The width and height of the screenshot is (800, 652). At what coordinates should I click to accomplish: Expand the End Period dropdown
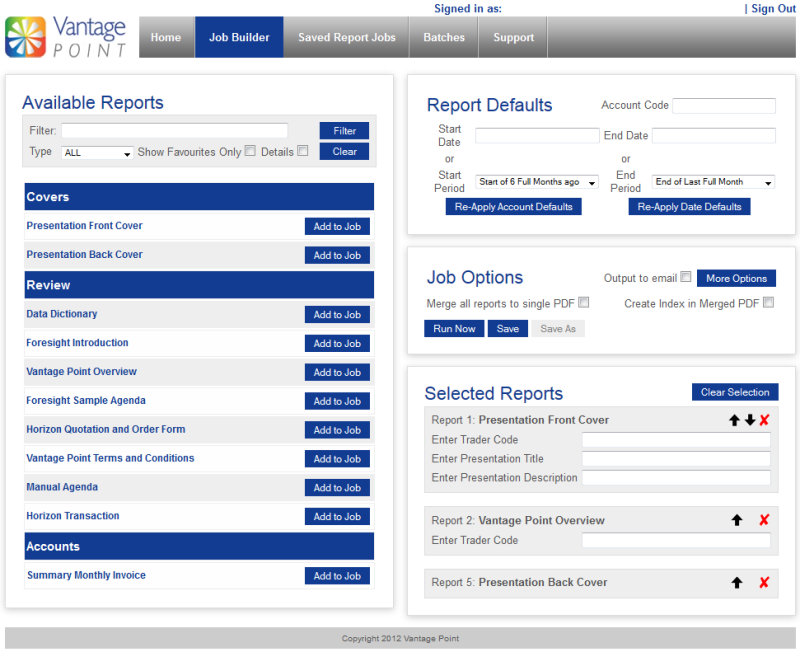pos(713,182)
